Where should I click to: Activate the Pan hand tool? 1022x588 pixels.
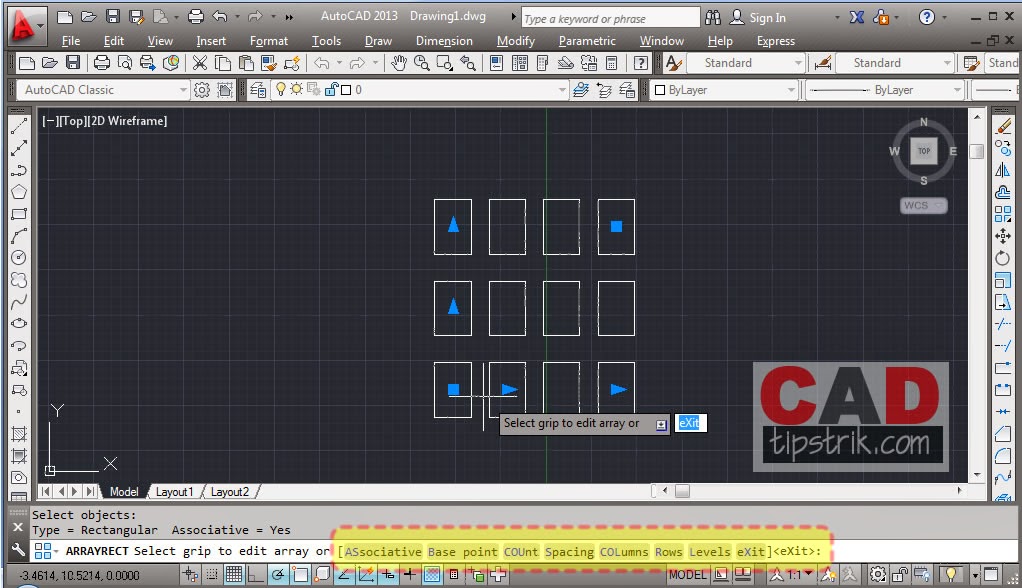pyautogui.click(x=399, y=63)
